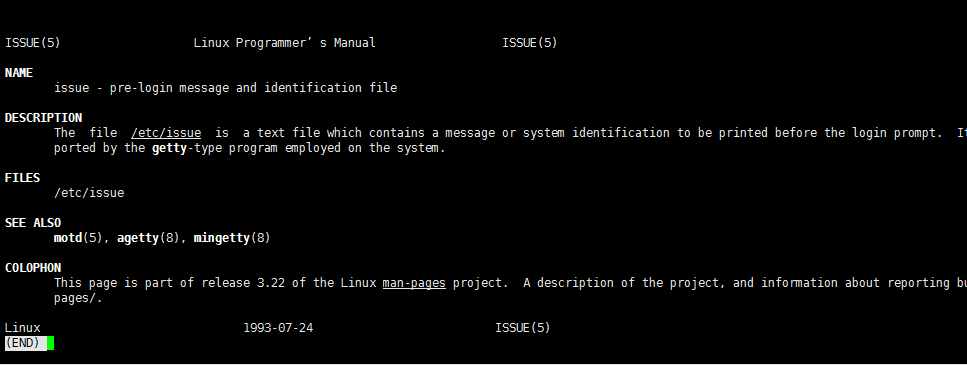
Task: Click the bold mingetty(8) reference
Action: 232,238
